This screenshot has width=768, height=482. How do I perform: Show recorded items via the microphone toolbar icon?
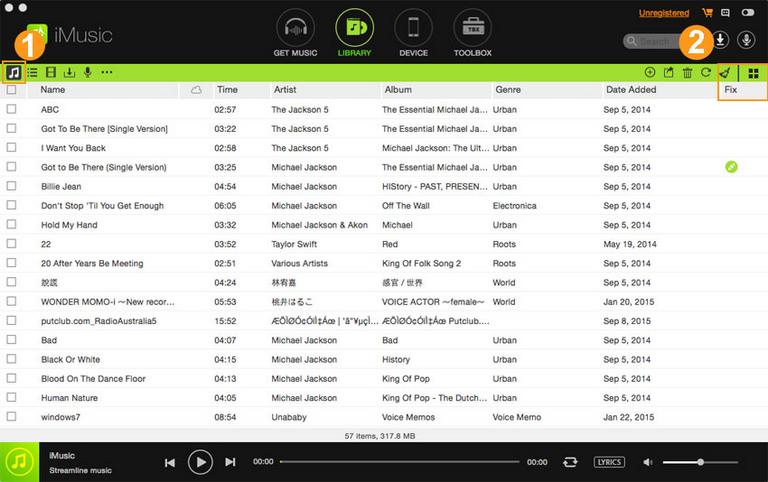(x=88, y=72)
